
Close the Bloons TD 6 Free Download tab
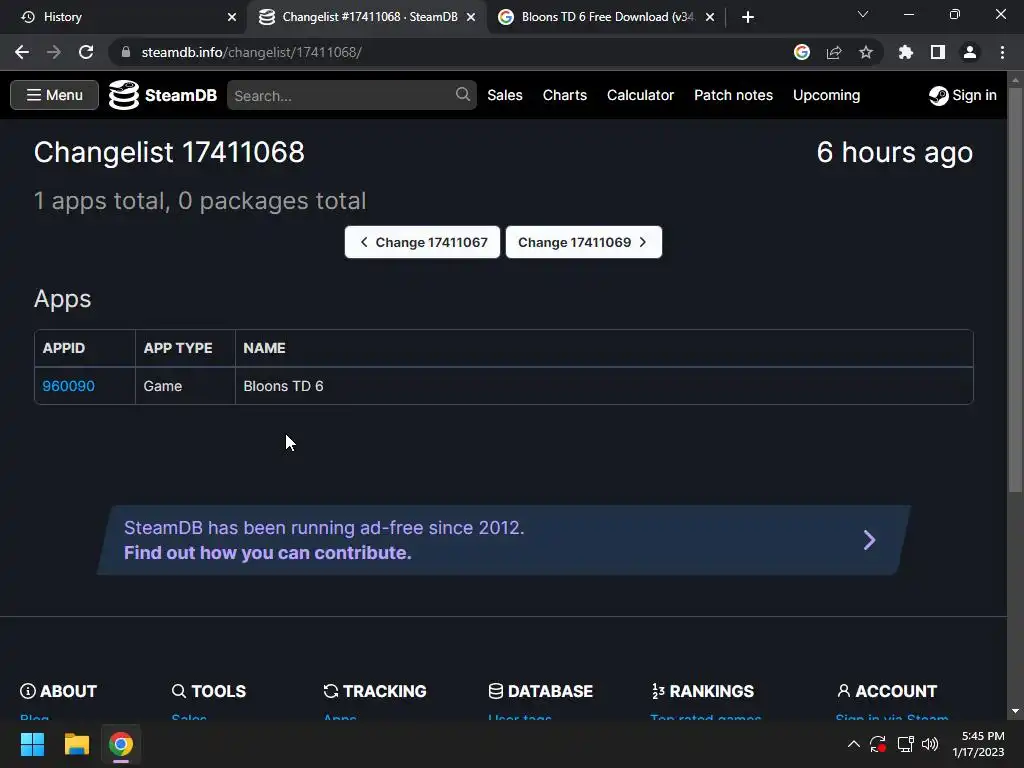click(x=710, y=17)
